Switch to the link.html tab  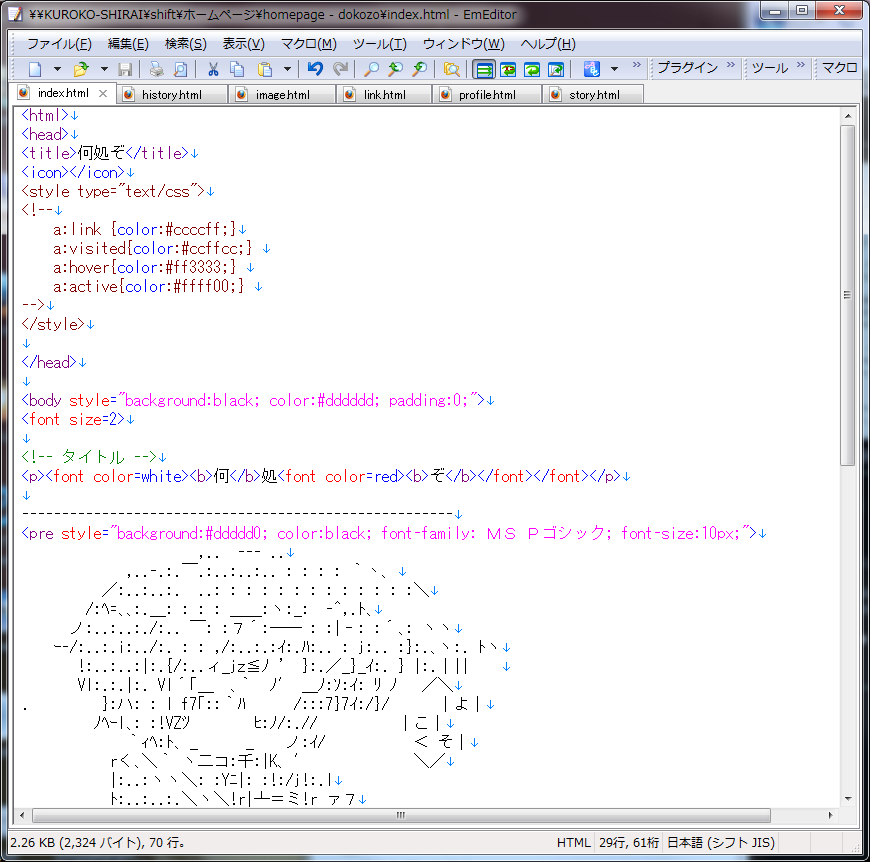click(385, 95)
